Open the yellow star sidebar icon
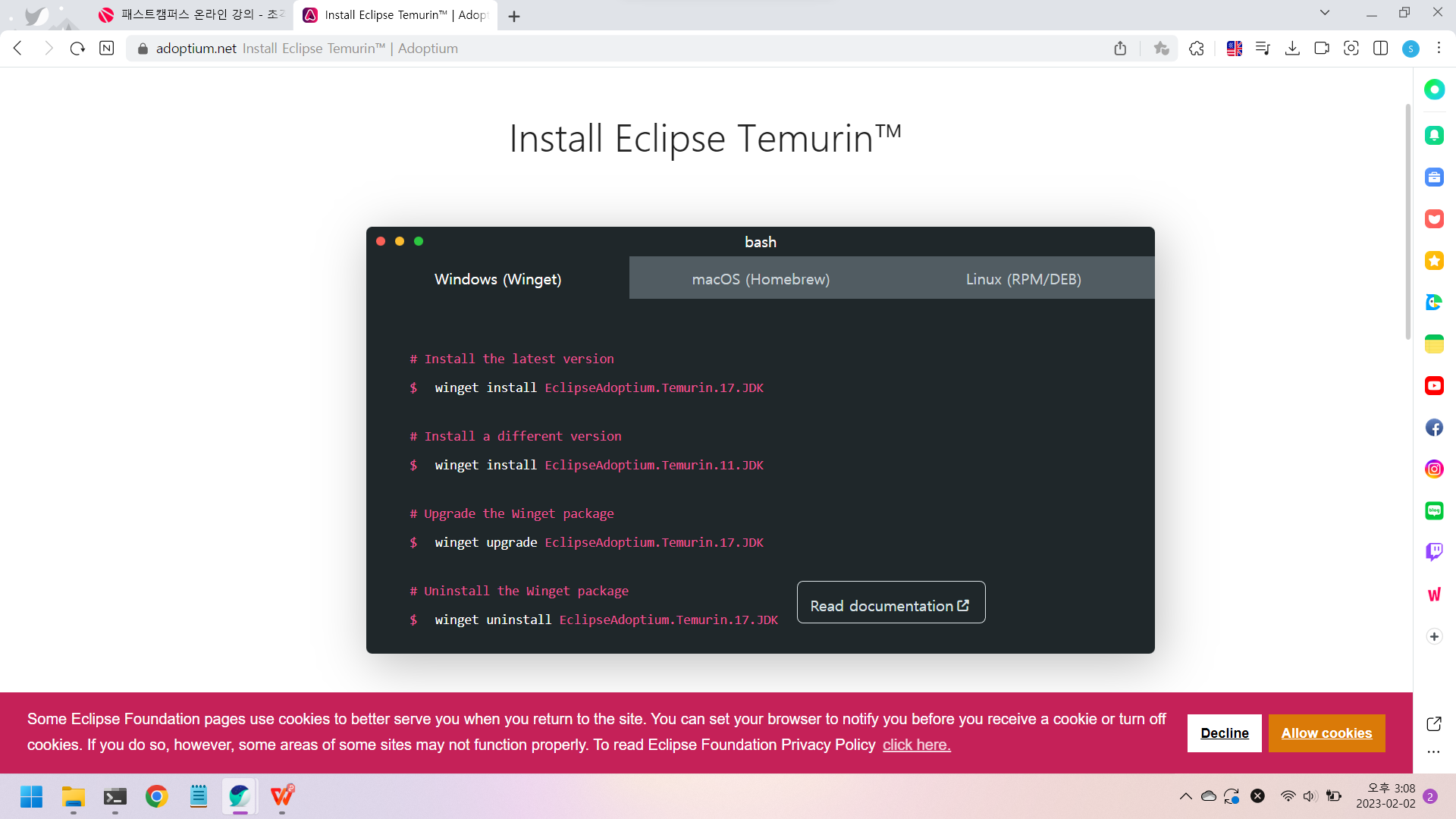1456x819 pixels. click(x=1434, y=261)
